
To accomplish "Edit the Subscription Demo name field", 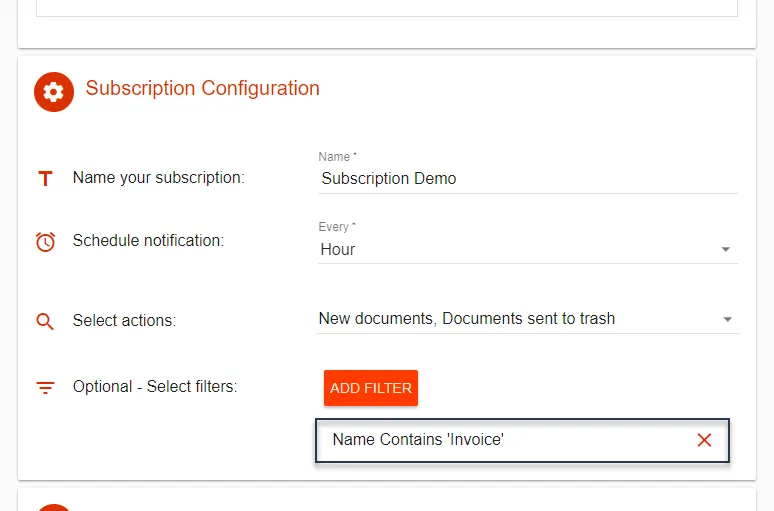I will [x=528, y=179].
